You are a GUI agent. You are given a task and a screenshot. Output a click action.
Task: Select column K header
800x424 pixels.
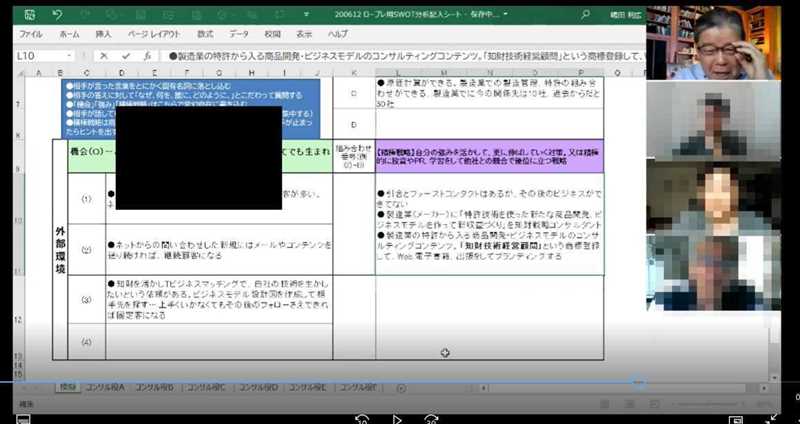tap(354, 73)
